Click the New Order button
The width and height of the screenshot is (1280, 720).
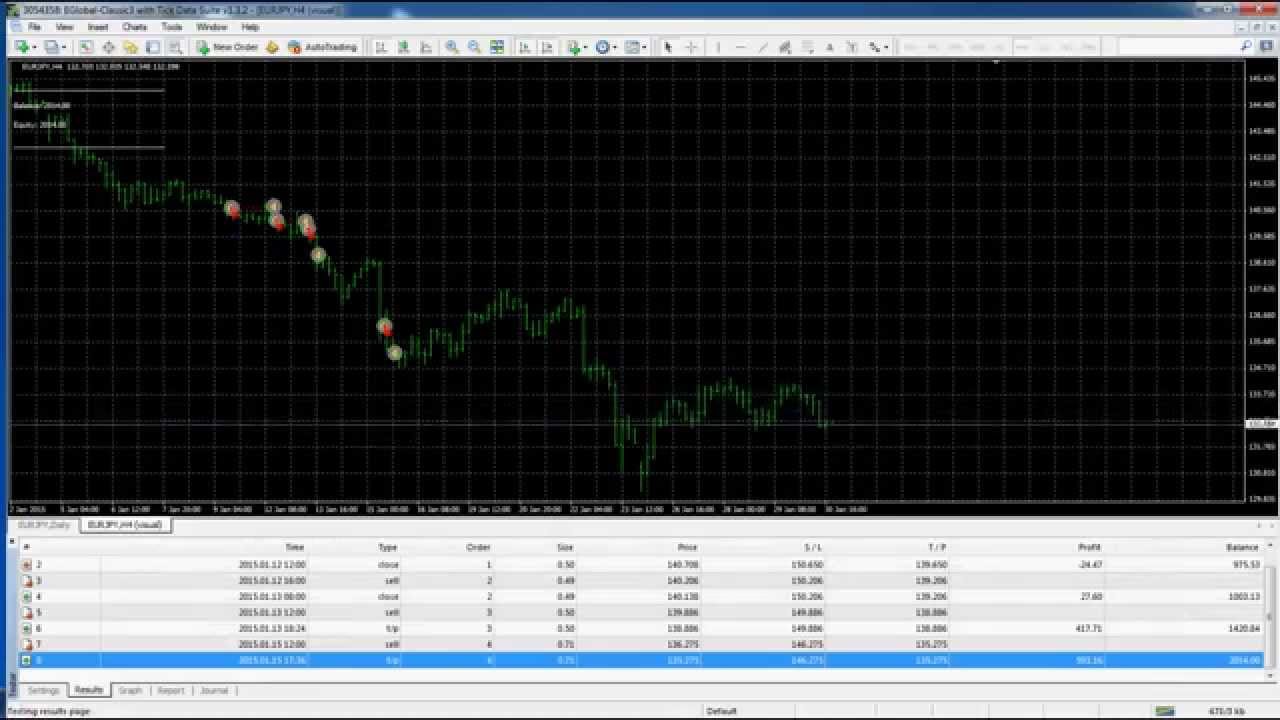click(x=227, y=47)
